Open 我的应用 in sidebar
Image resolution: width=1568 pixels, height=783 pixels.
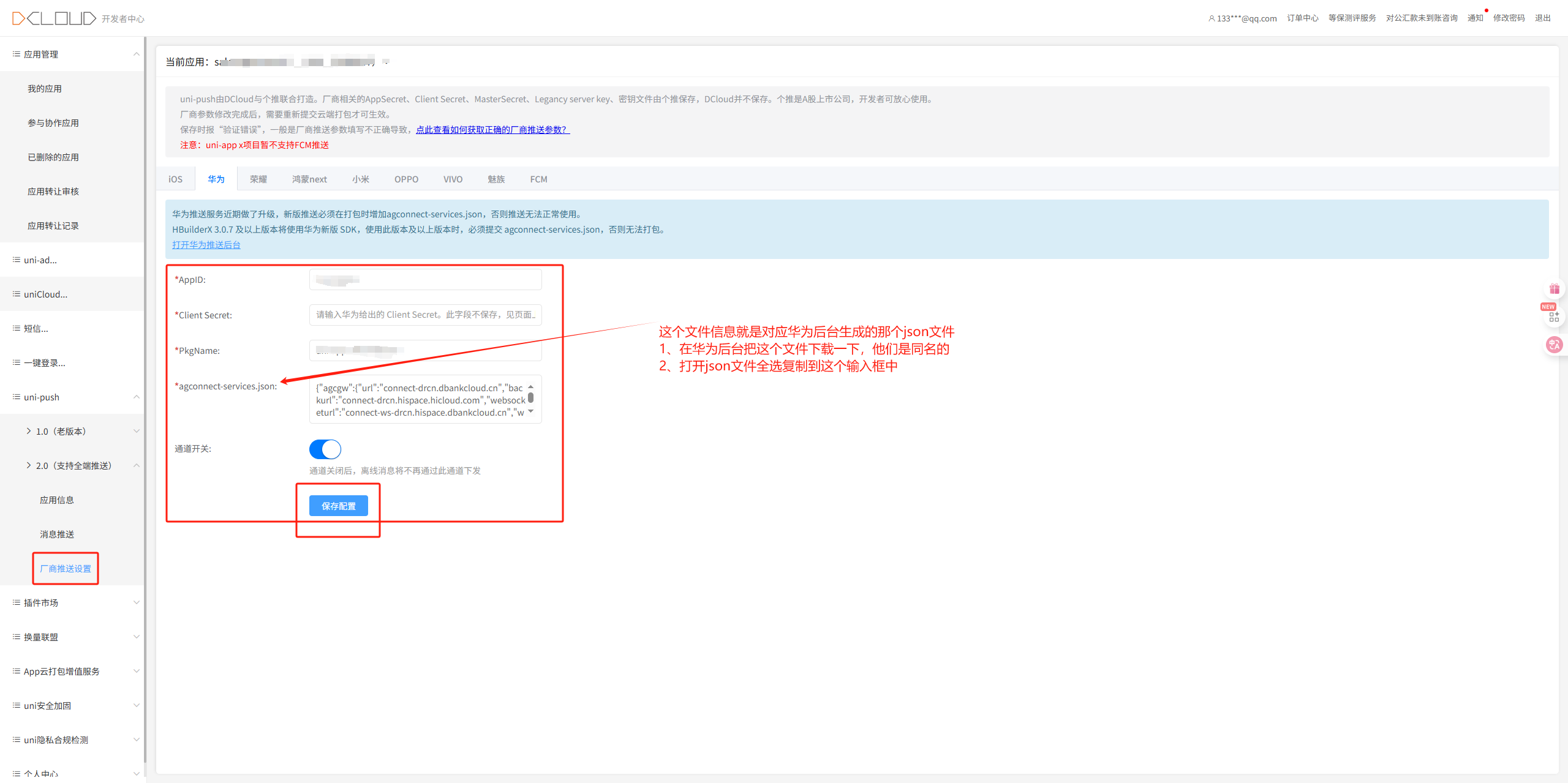[x=45, y=88]
